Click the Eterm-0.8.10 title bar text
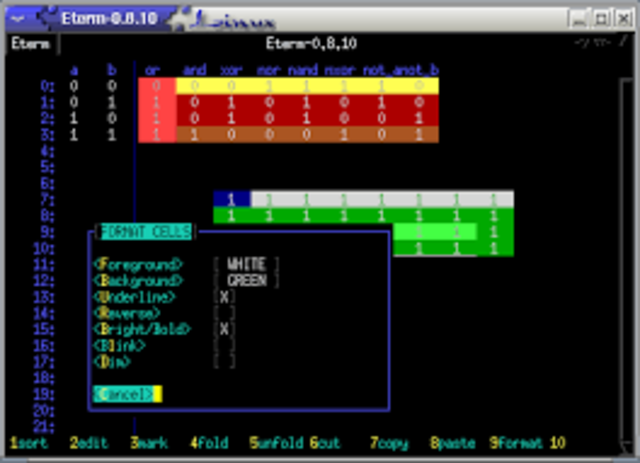The width and height of the screenshot is (640, 463). pyautogui.click(x=109, y=18)
